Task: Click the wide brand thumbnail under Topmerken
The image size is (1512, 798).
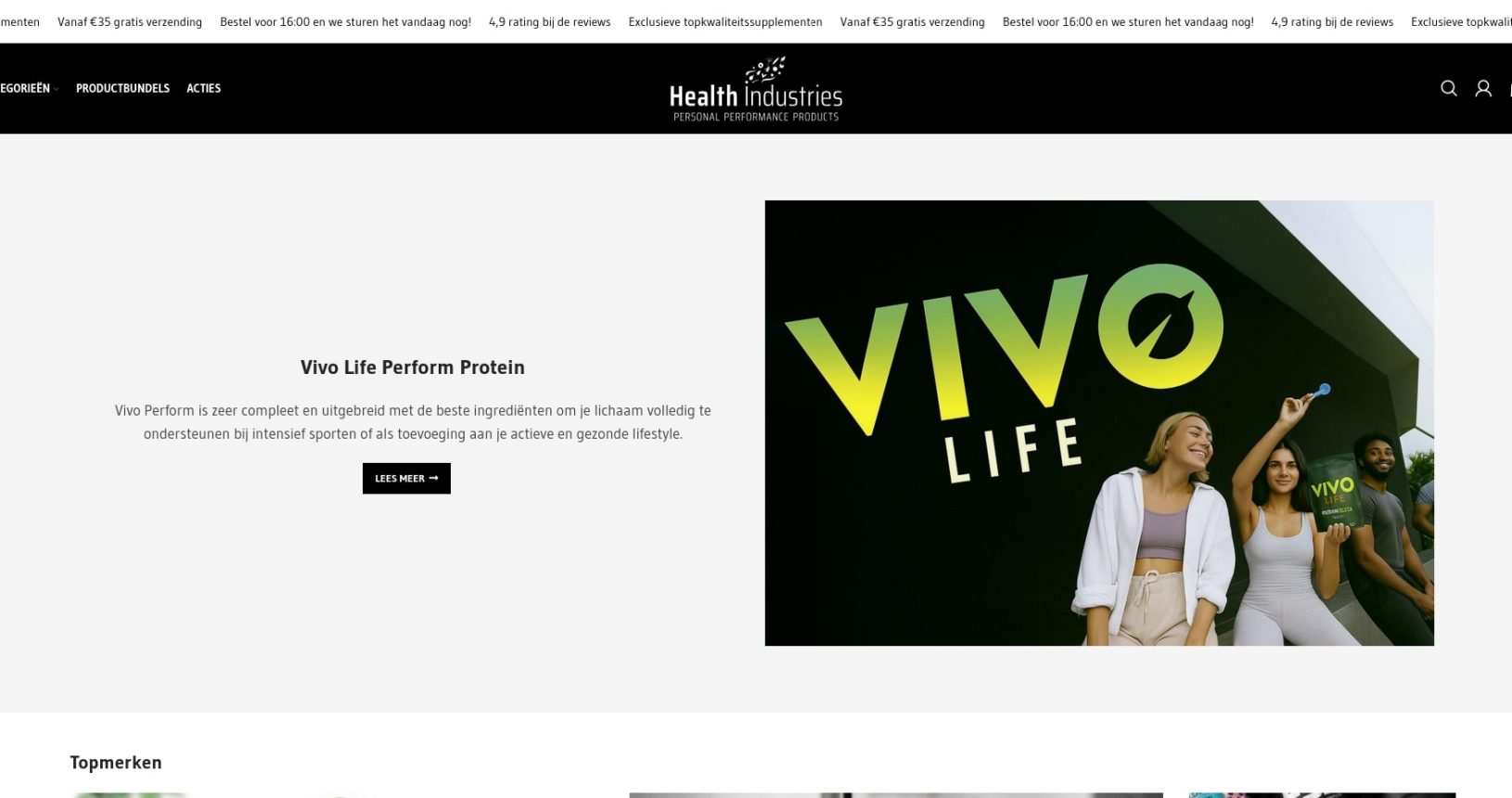Action: 896,795
